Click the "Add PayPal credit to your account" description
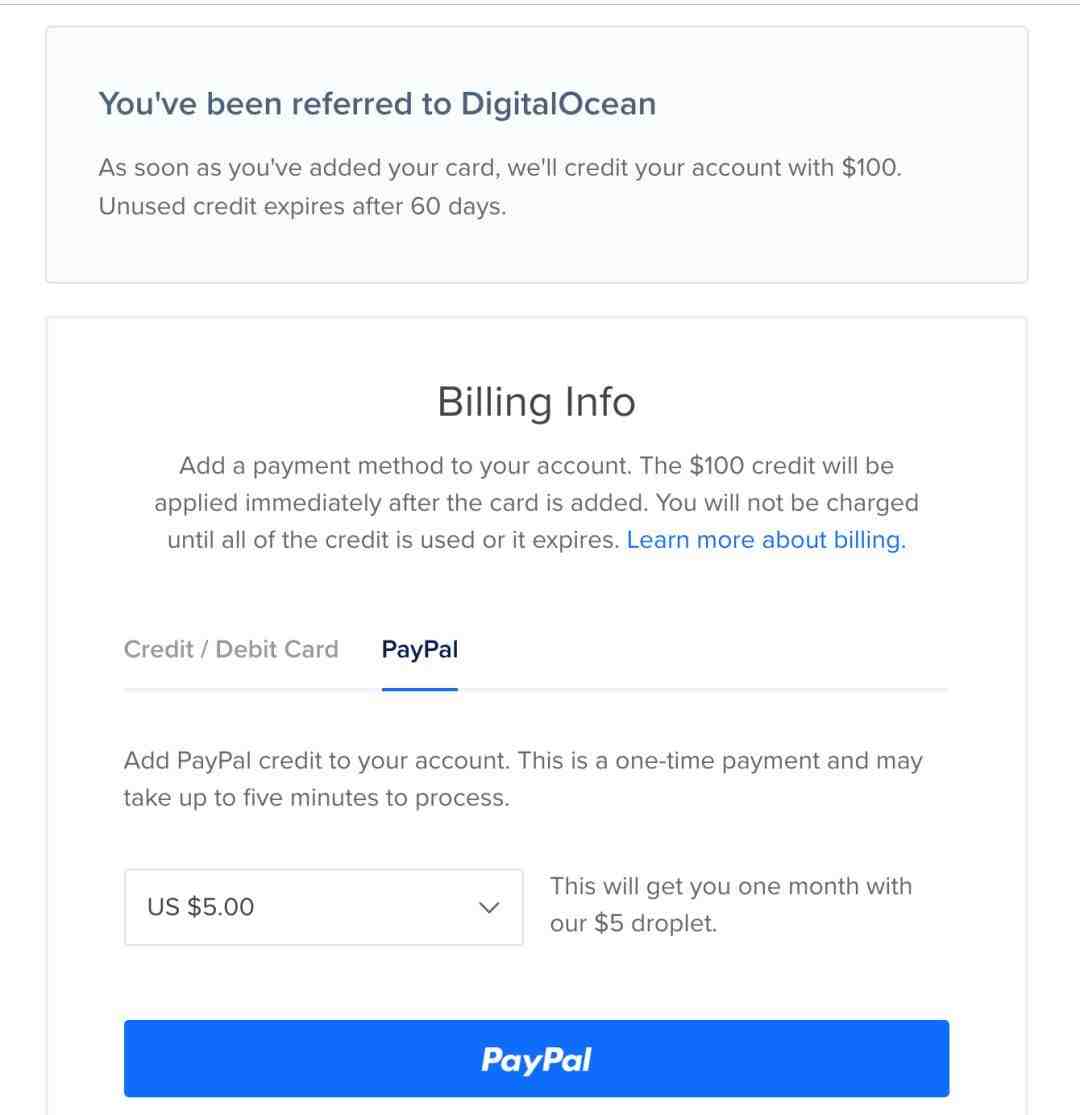This screenshot has width=1080, height=1115. pyautogui.click(x=522, y=761)
